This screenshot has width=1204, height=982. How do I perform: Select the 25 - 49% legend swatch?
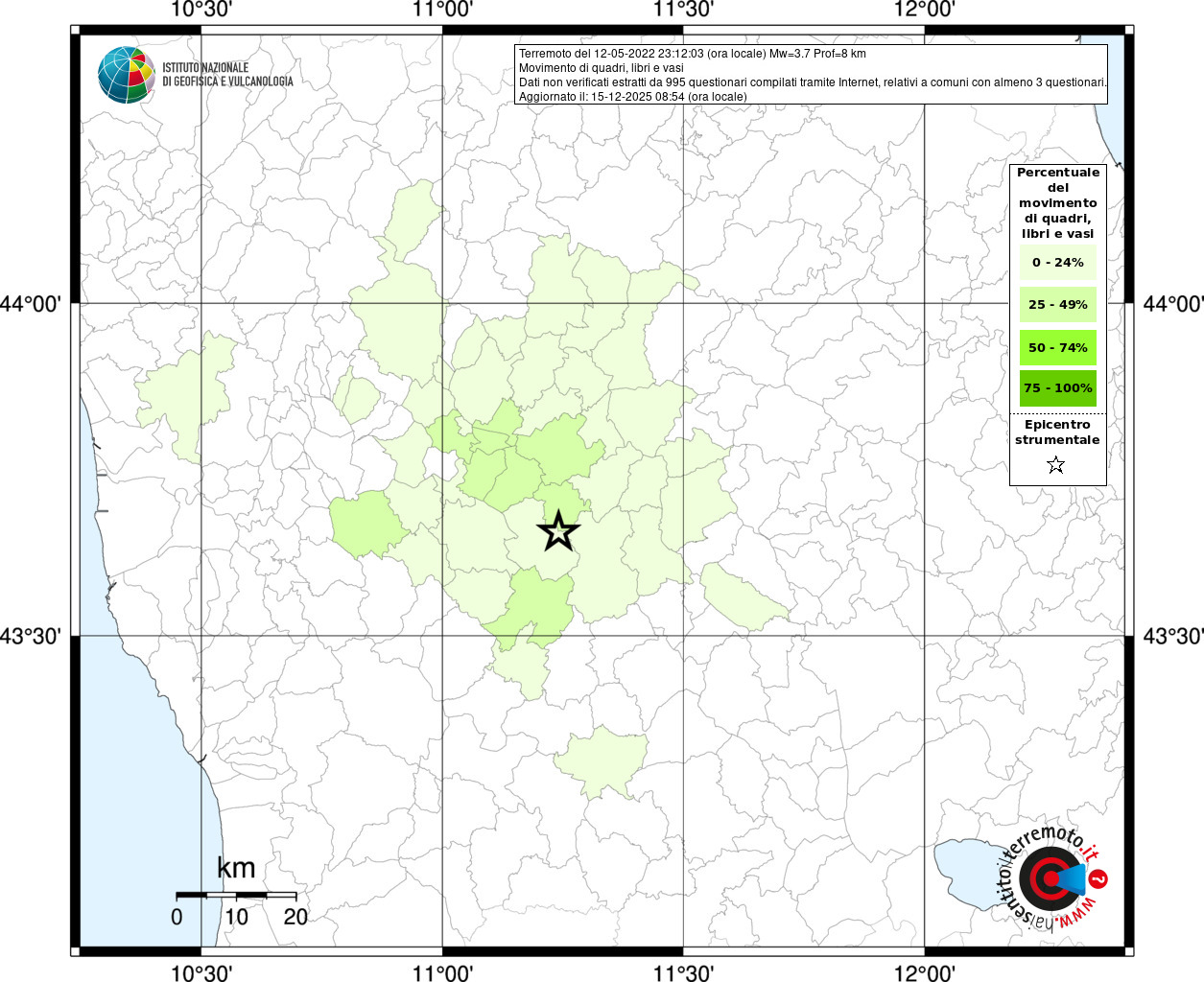(1057, 305)
